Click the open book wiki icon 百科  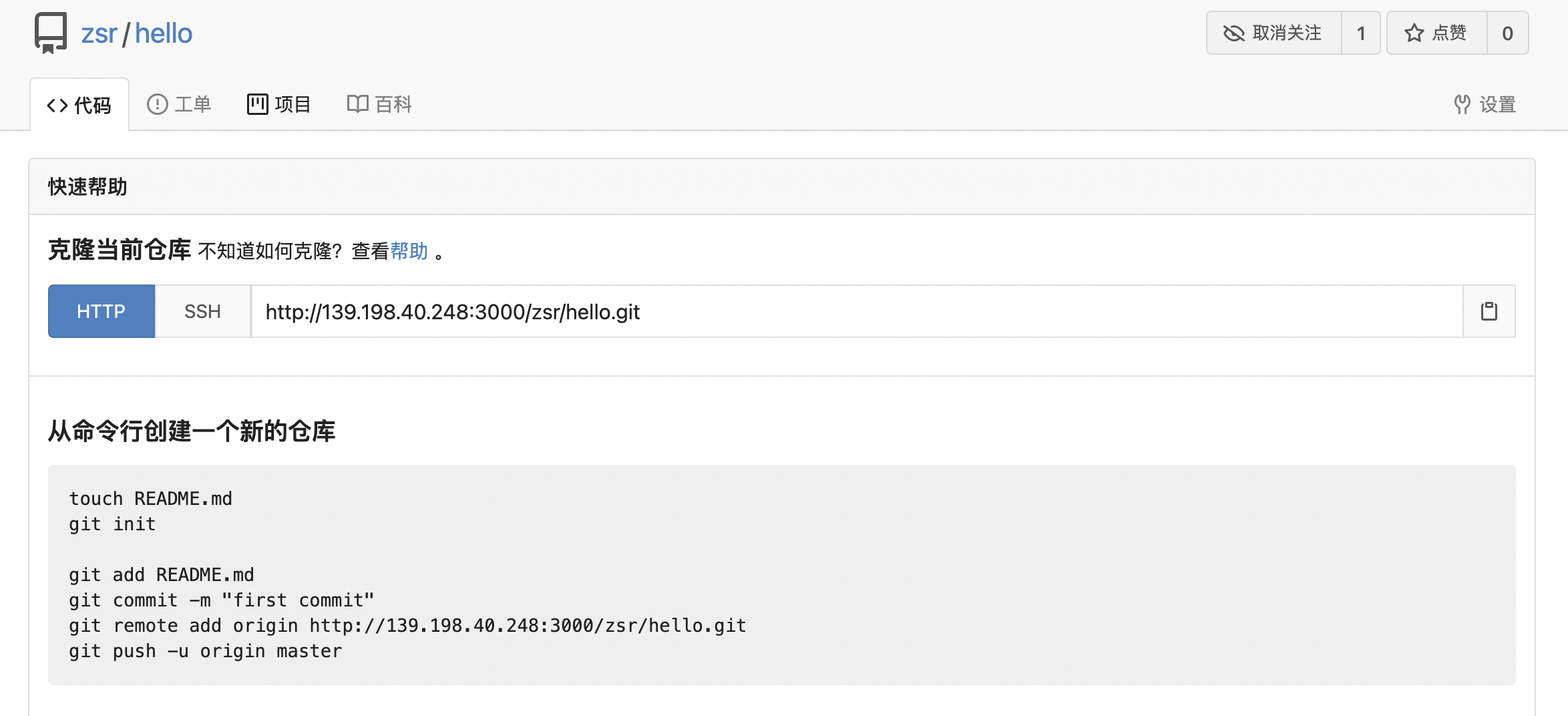[357, 104]
